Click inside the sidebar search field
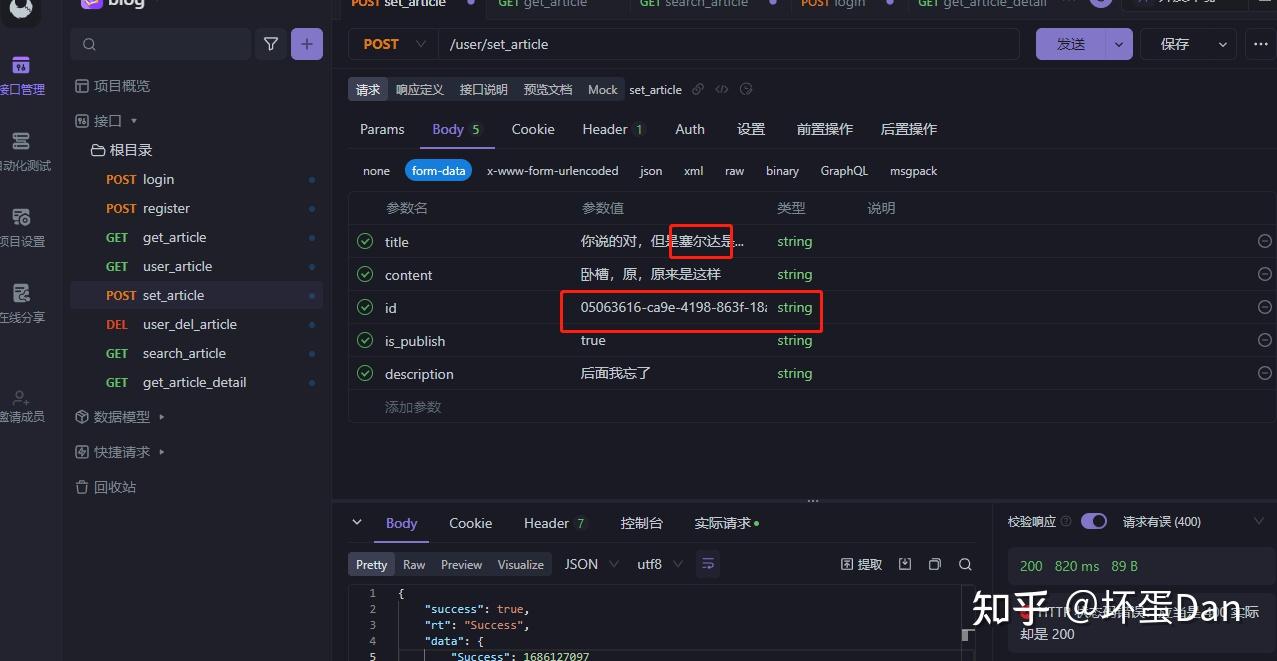1277x661 pixels. [160, 44]
